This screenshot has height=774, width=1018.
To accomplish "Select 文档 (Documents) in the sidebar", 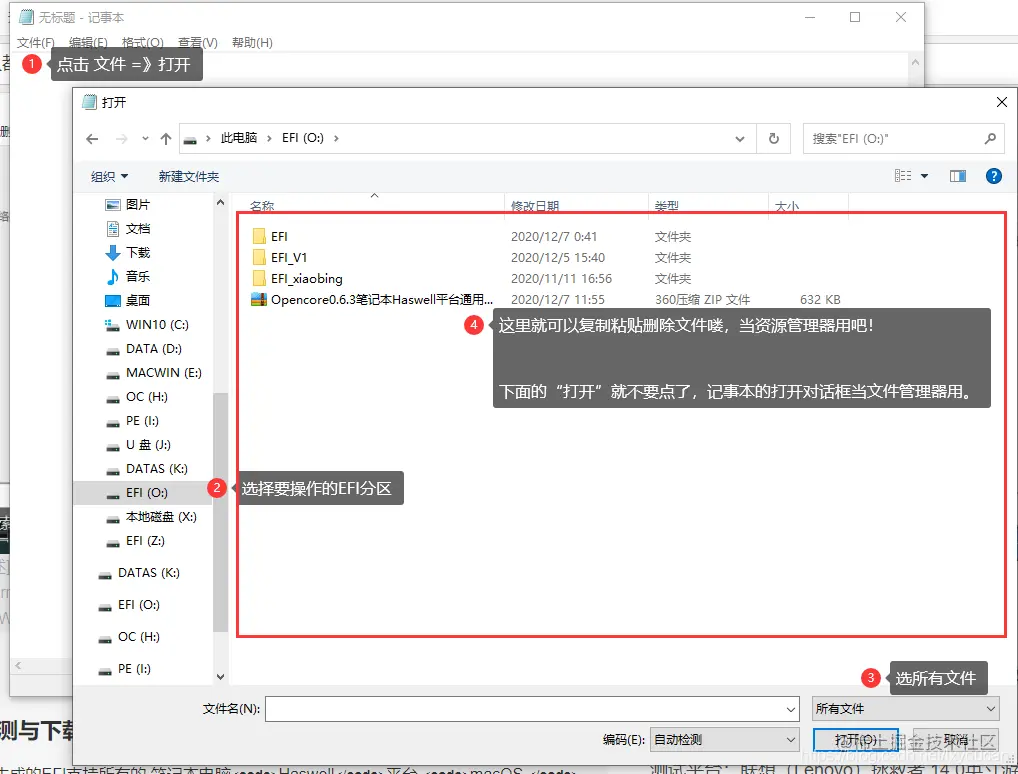I will [x=127, y=229].
